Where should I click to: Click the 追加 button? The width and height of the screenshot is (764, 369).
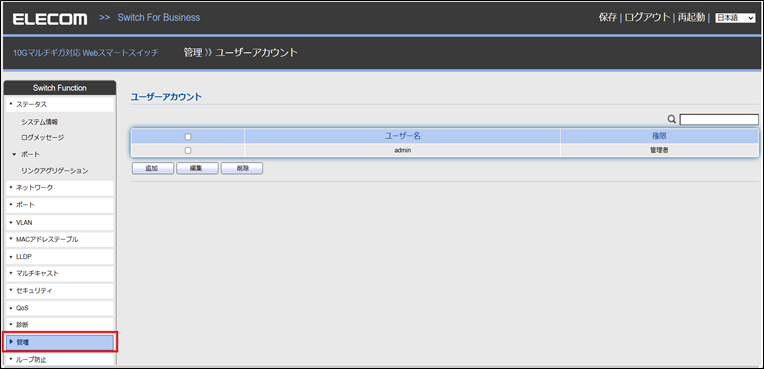153,168
